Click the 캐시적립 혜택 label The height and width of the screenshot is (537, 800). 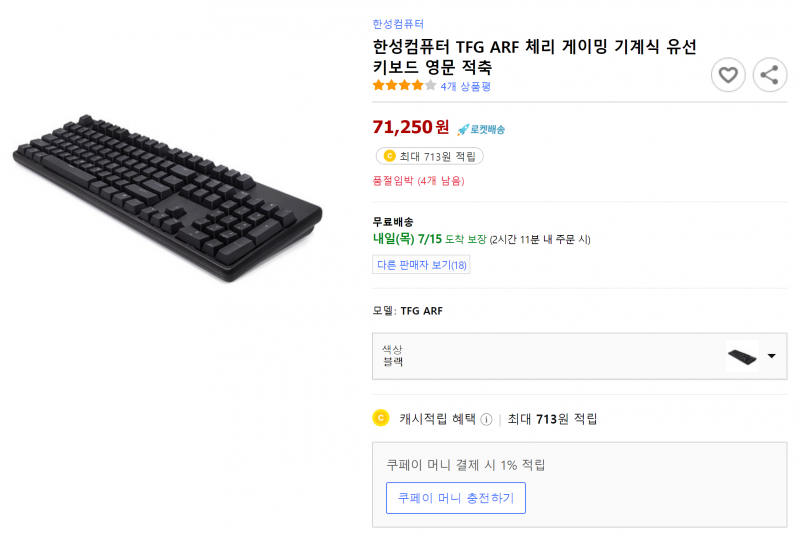pos(437,419)
